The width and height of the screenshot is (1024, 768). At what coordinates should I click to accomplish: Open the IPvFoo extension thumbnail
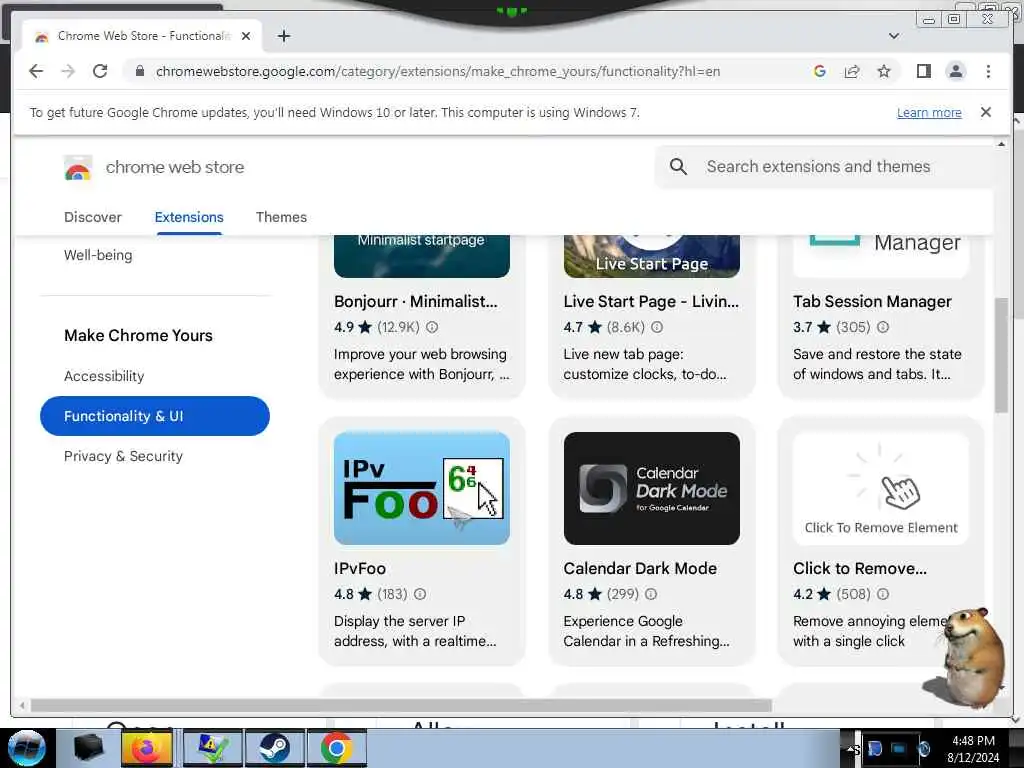422,488
